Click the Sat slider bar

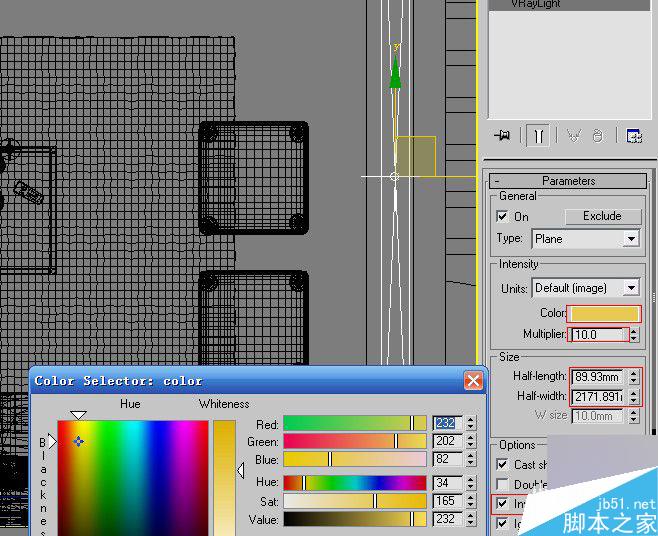(x=355, y=501)
